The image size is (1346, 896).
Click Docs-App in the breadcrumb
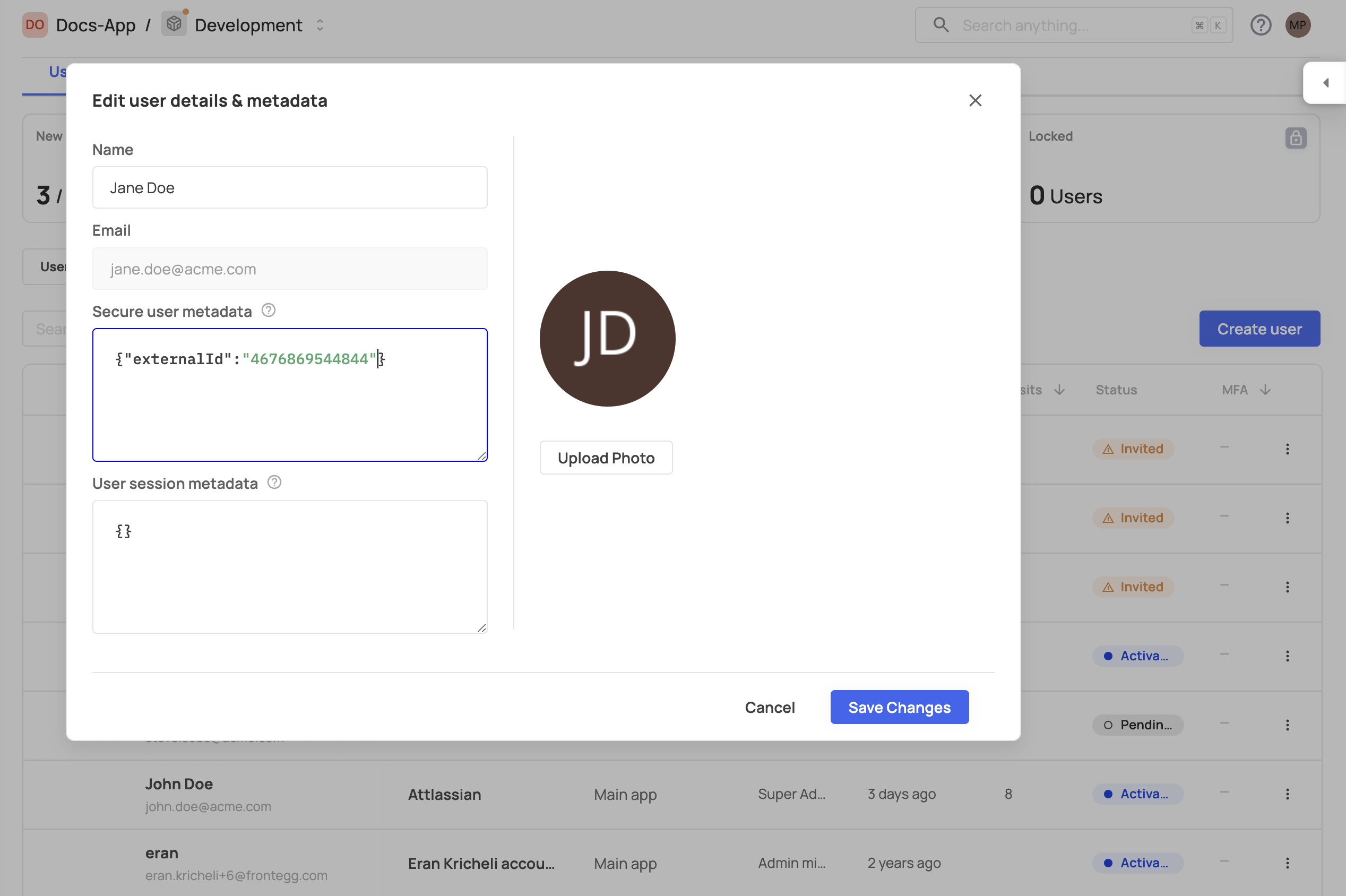[96, 25]
